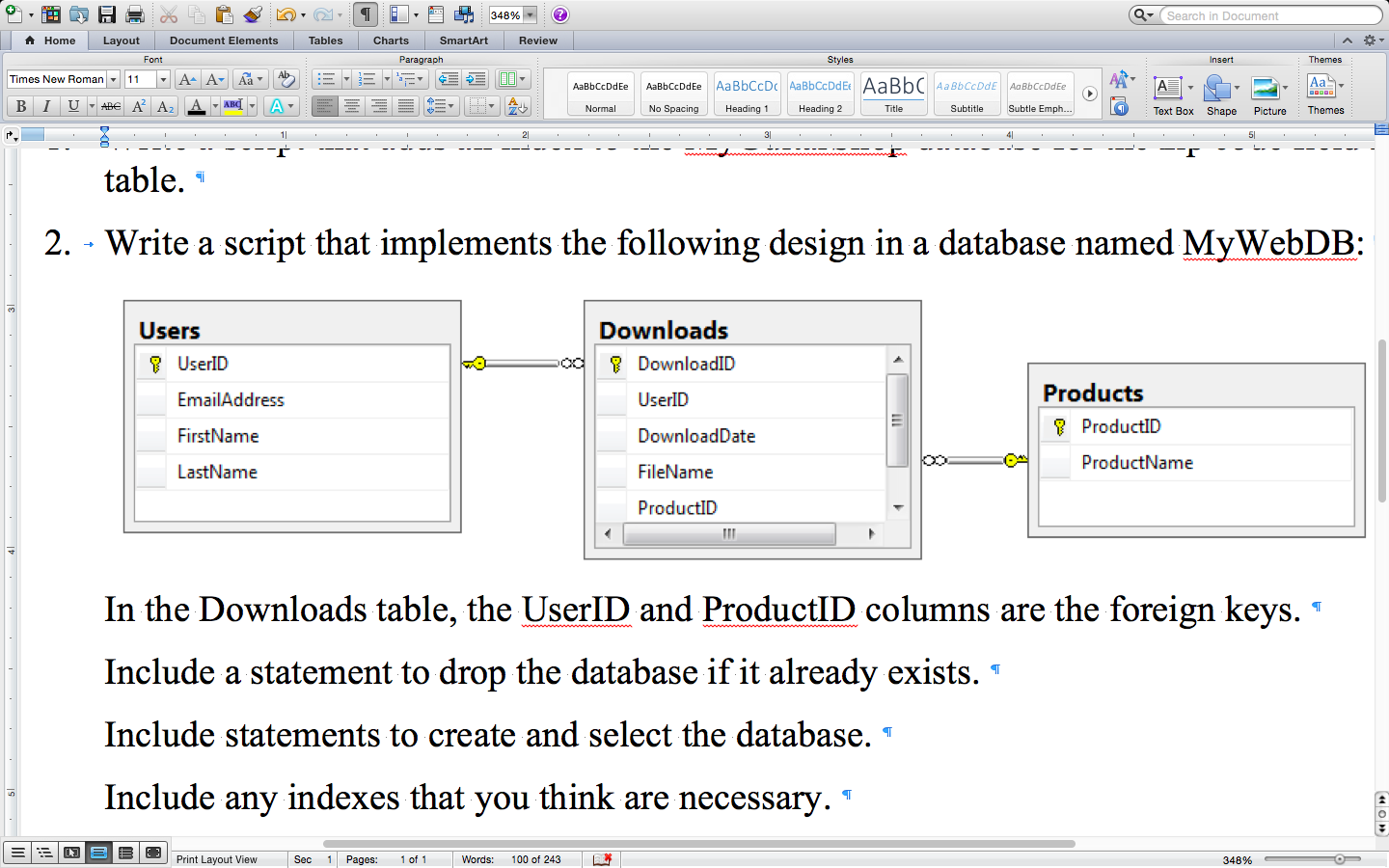The height and width of the screenshot is (868, 1389).
Task: Open the Review tab
Action: click(x=537, y=41)
